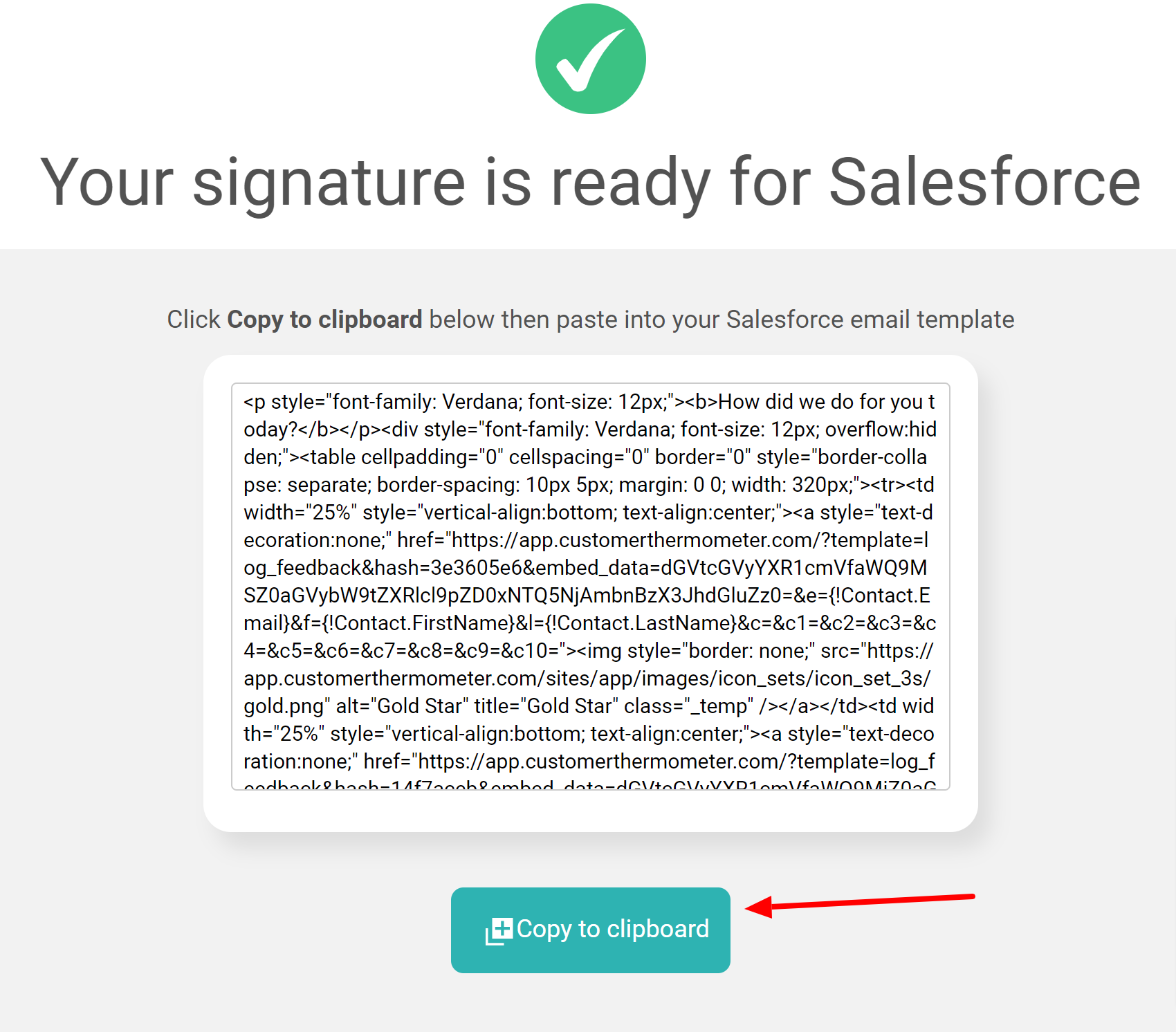Click the 'Salesforce email template' instruction text

pos(870,320)
